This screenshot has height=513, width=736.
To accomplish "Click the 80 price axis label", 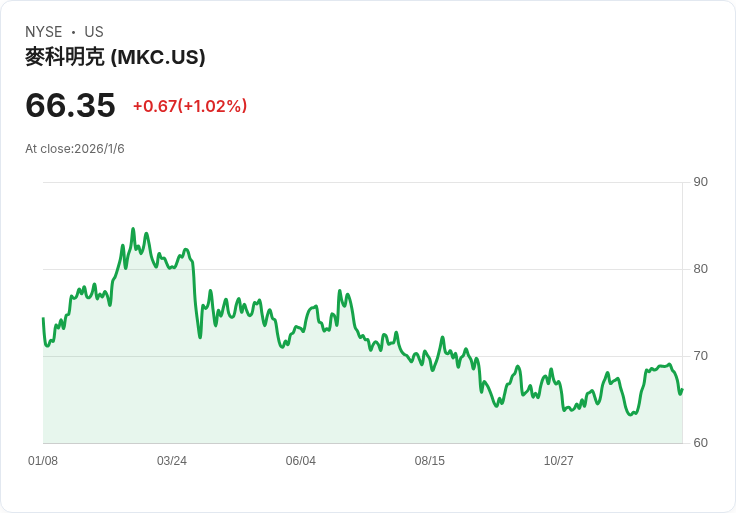I will (701, 269).
